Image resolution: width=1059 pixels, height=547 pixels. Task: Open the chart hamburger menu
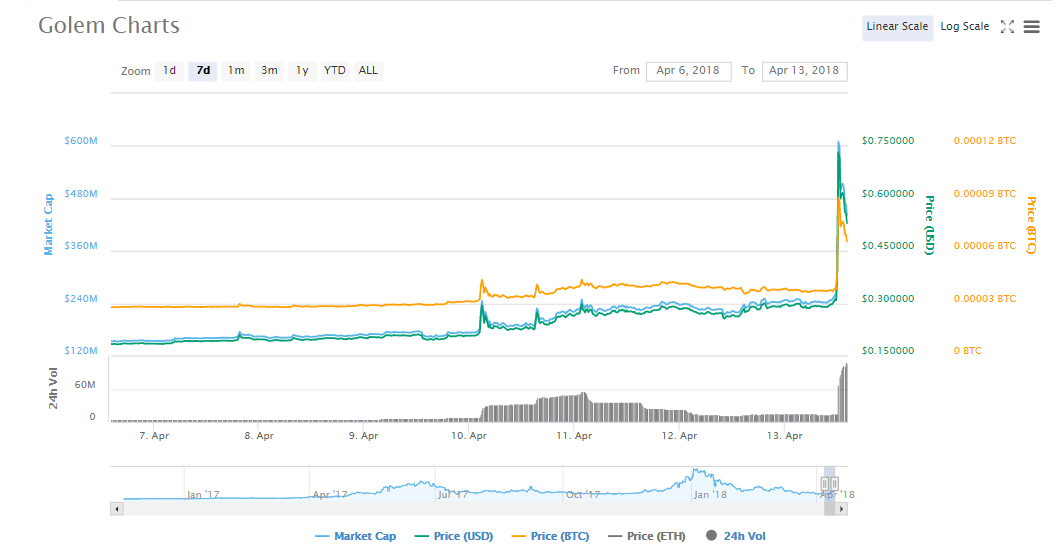(1032, 27)
